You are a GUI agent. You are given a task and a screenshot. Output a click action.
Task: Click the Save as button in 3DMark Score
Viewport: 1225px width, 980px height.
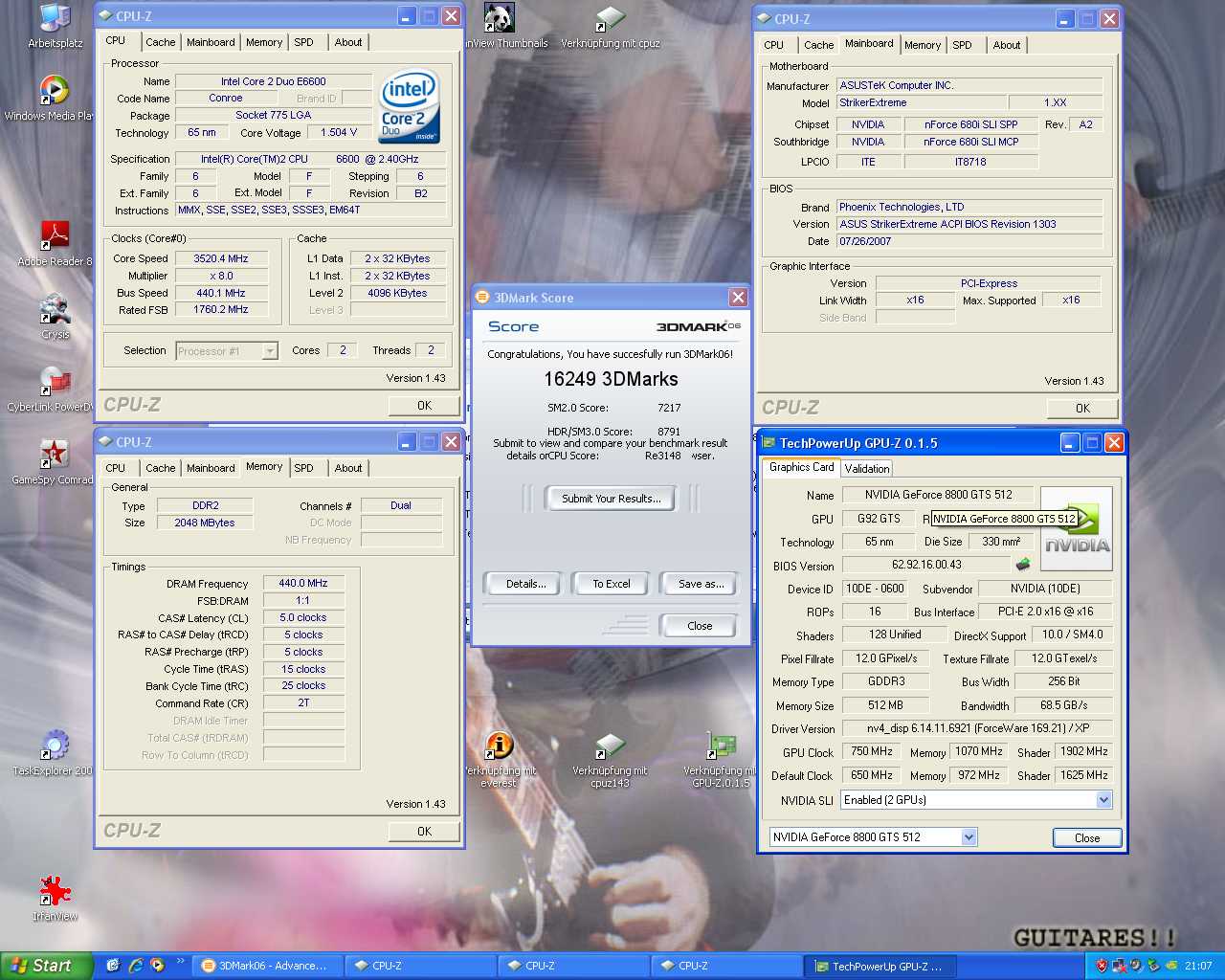tap(701, 584)
